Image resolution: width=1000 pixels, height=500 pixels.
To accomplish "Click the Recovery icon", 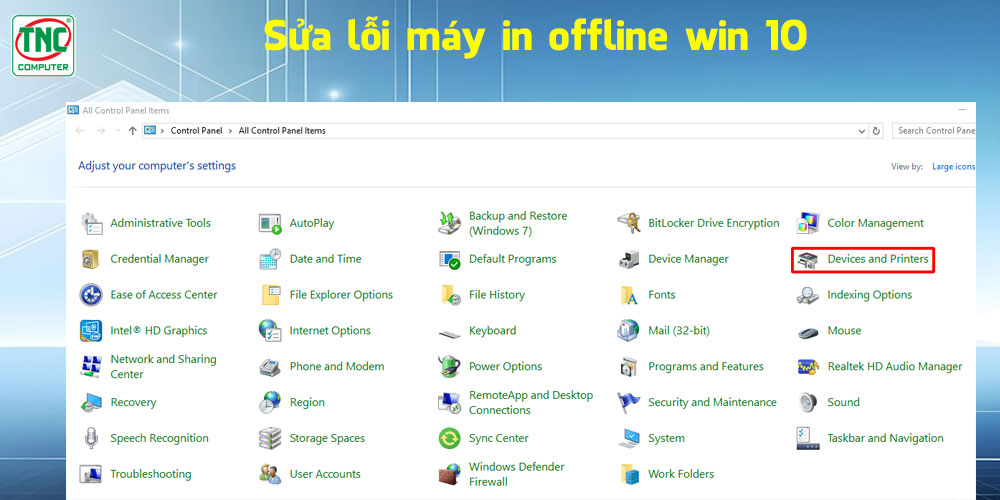I will click(x=91, y=402).
